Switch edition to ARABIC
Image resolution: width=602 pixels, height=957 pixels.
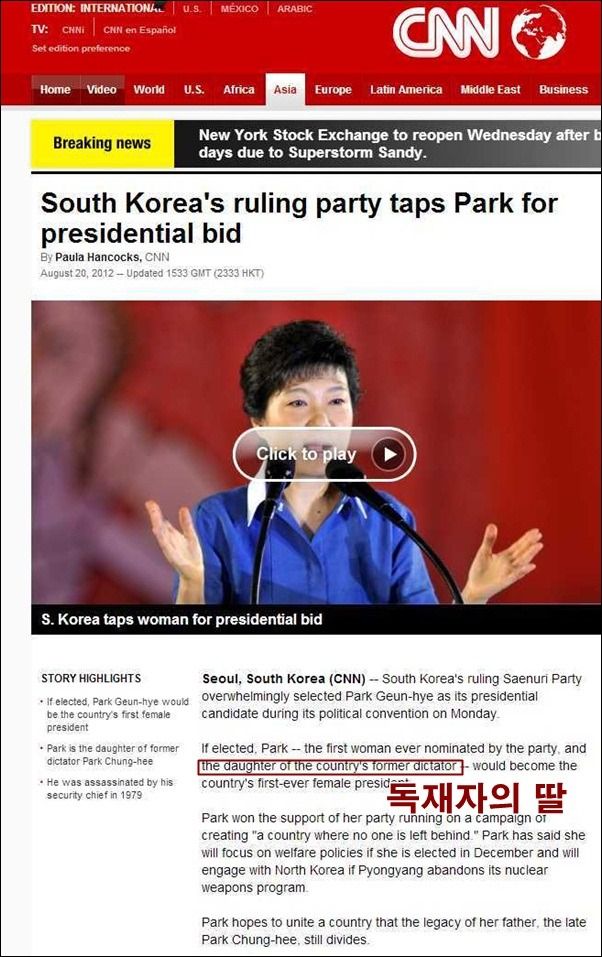294,9
